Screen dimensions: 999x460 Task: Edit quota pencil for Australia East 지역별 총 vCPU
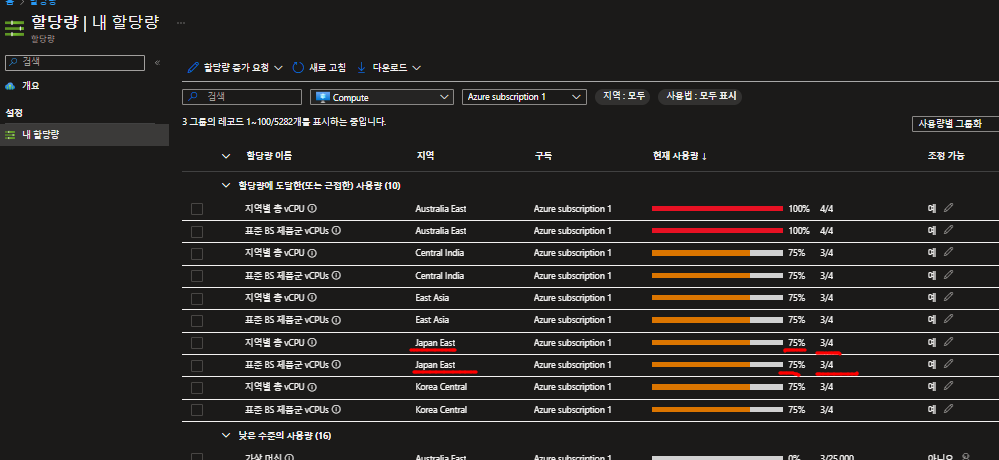[x=949, y=208]
